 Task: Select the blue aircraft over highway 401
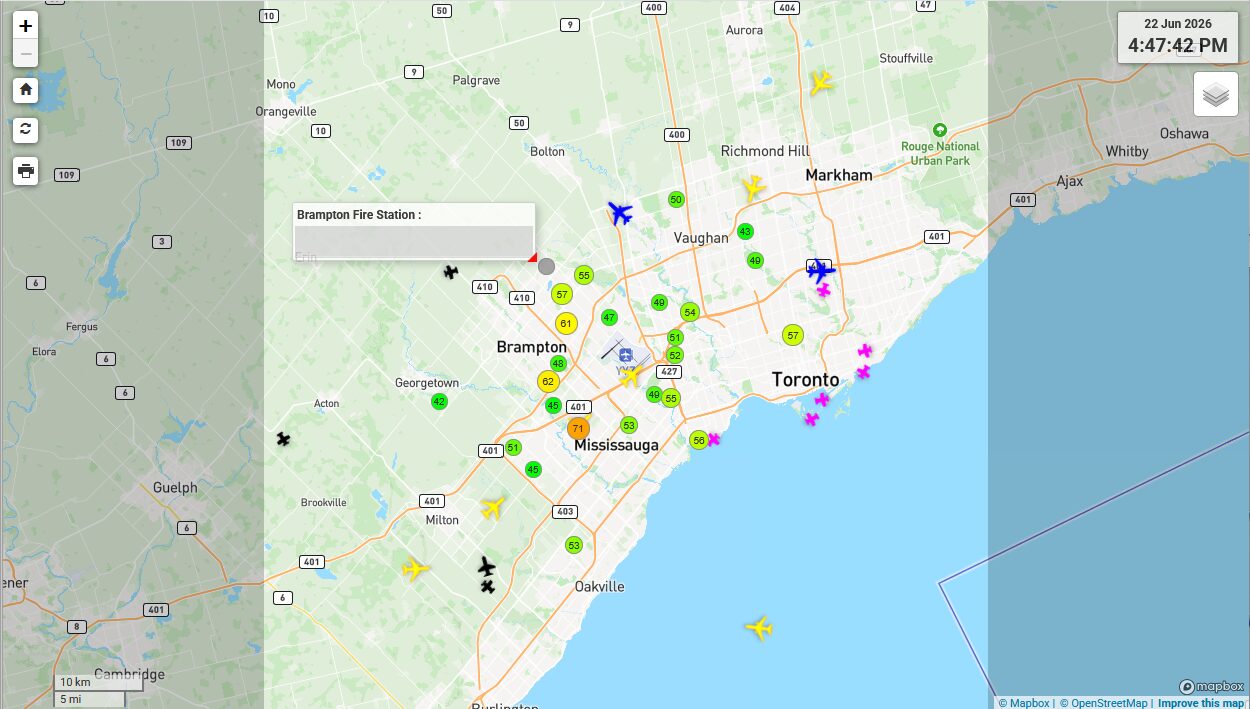point(820,270)
